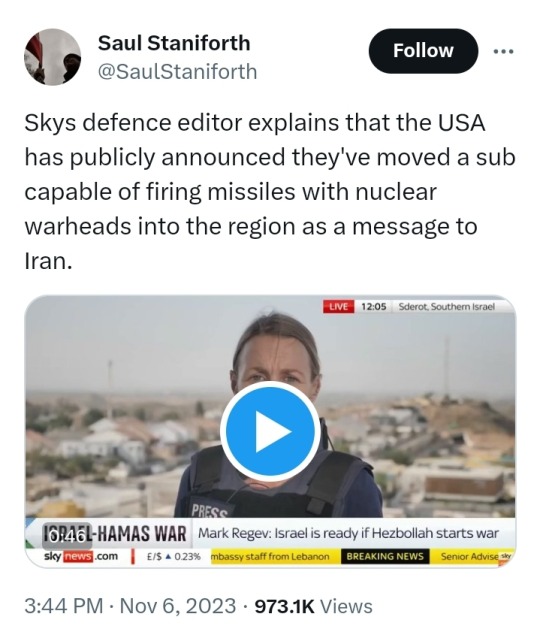The image size is (540, 641).
Task: Click the Saul Staniforth display name
Action: [174, 43]
